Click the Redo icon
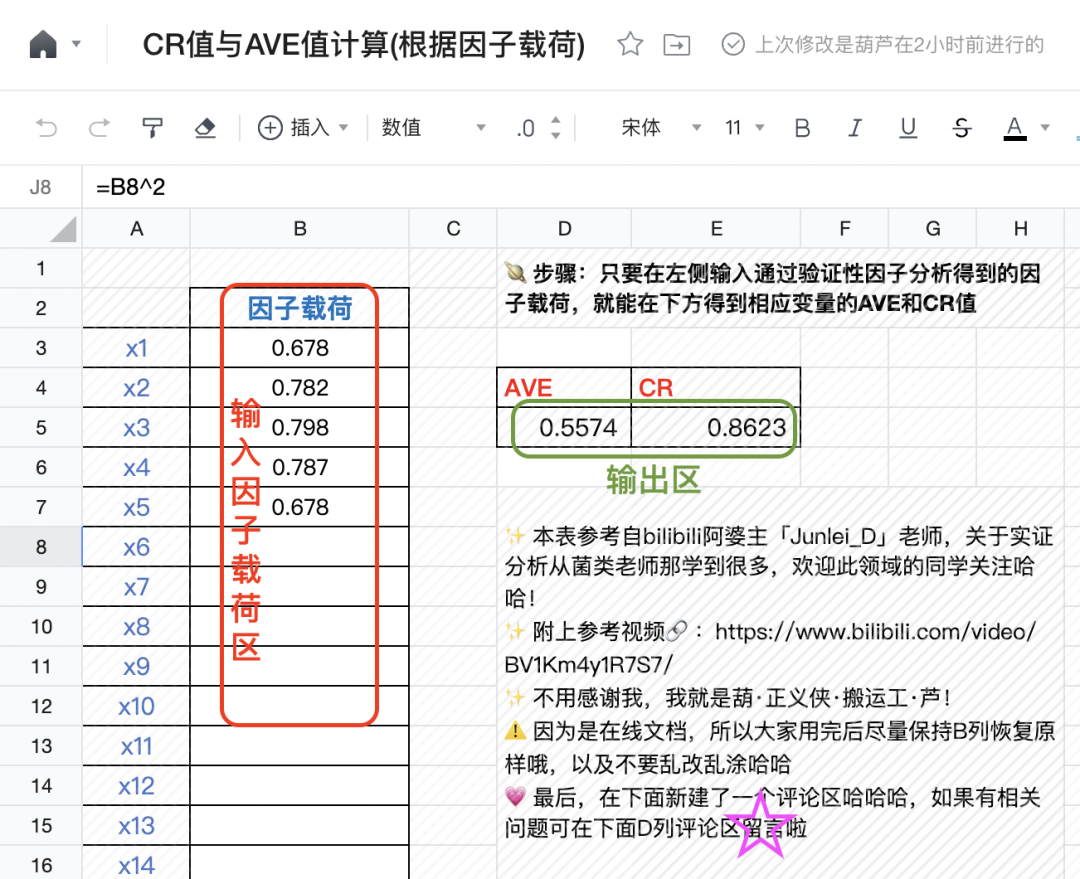 pos(99,128)
